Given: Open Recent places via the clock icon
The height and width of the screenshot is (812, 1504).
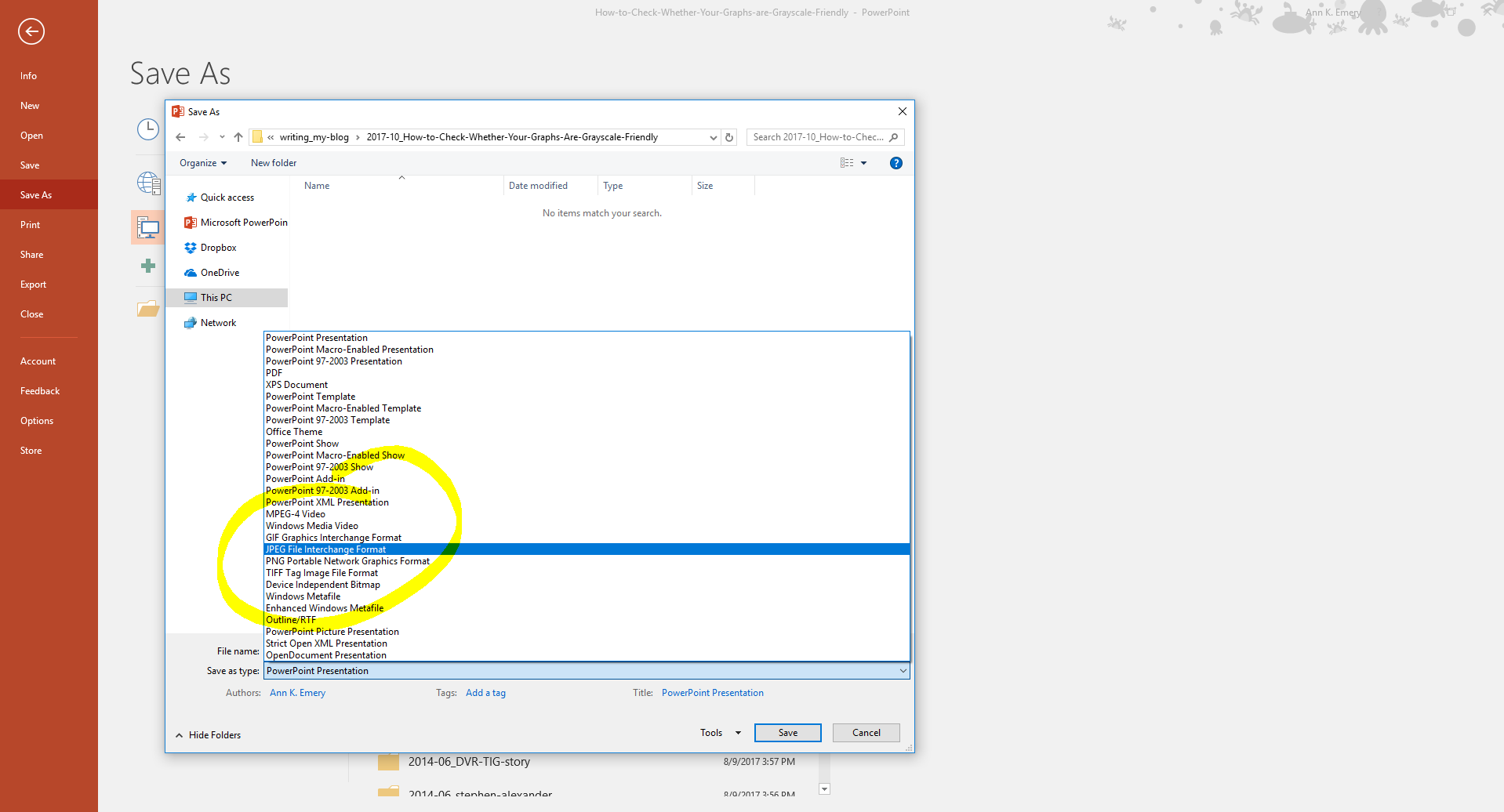Looking at the screenshot, I should 147,129.
